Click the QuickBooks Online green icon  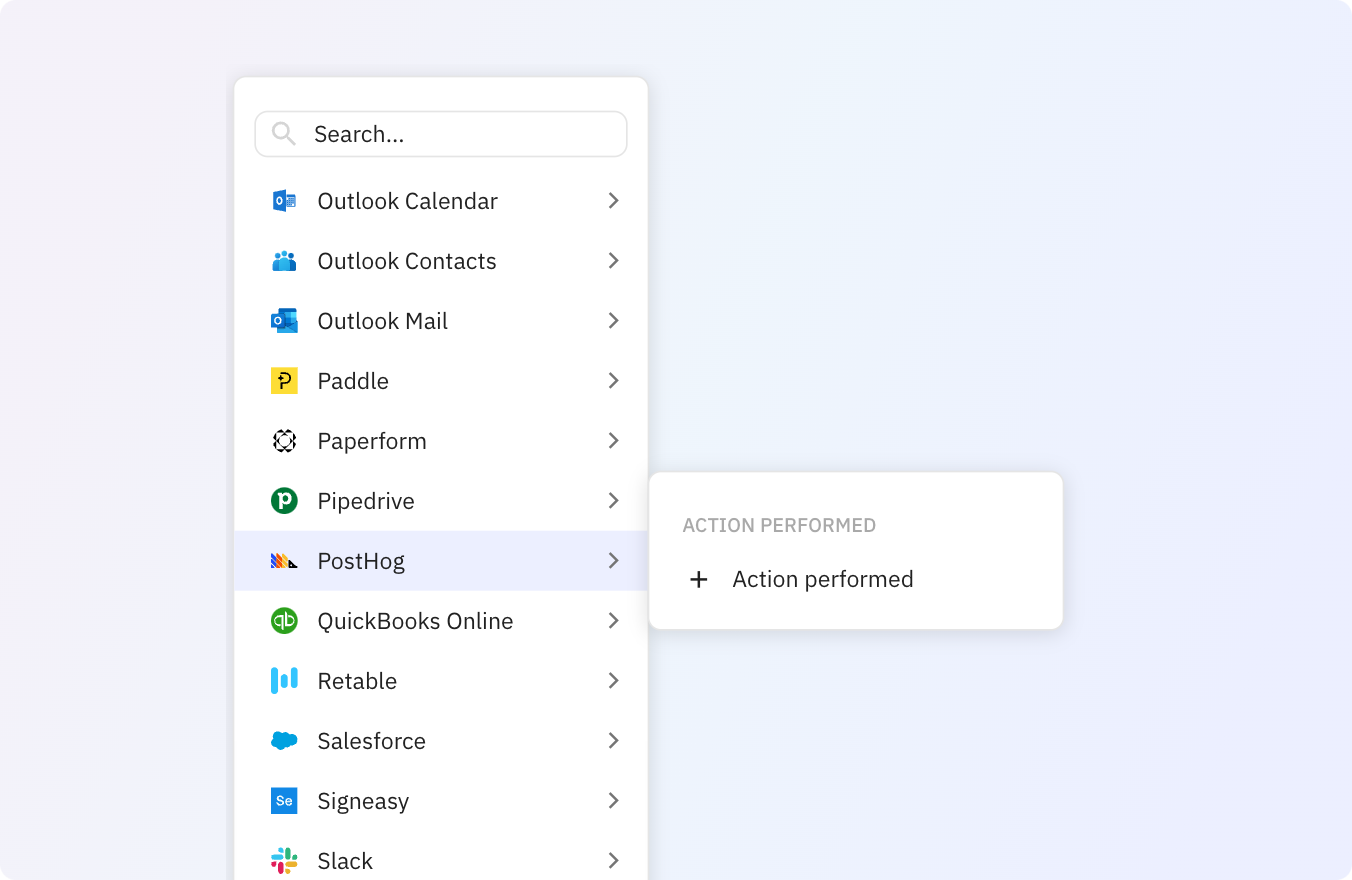284,621
